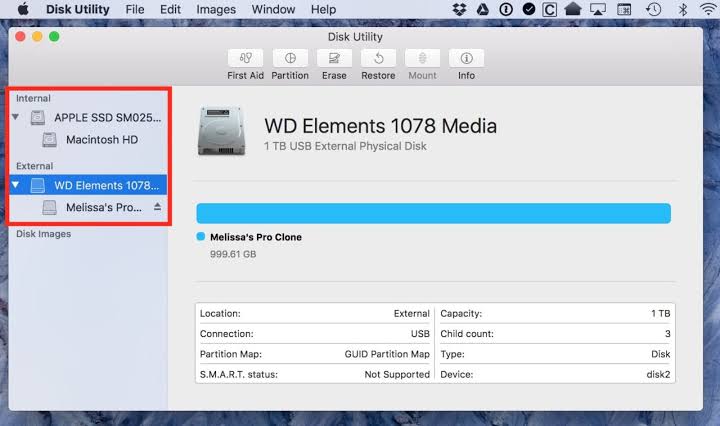Open the Google Drive menu bar icon
This screenshot has width=720, height=426.
click(x=483, y=9)
